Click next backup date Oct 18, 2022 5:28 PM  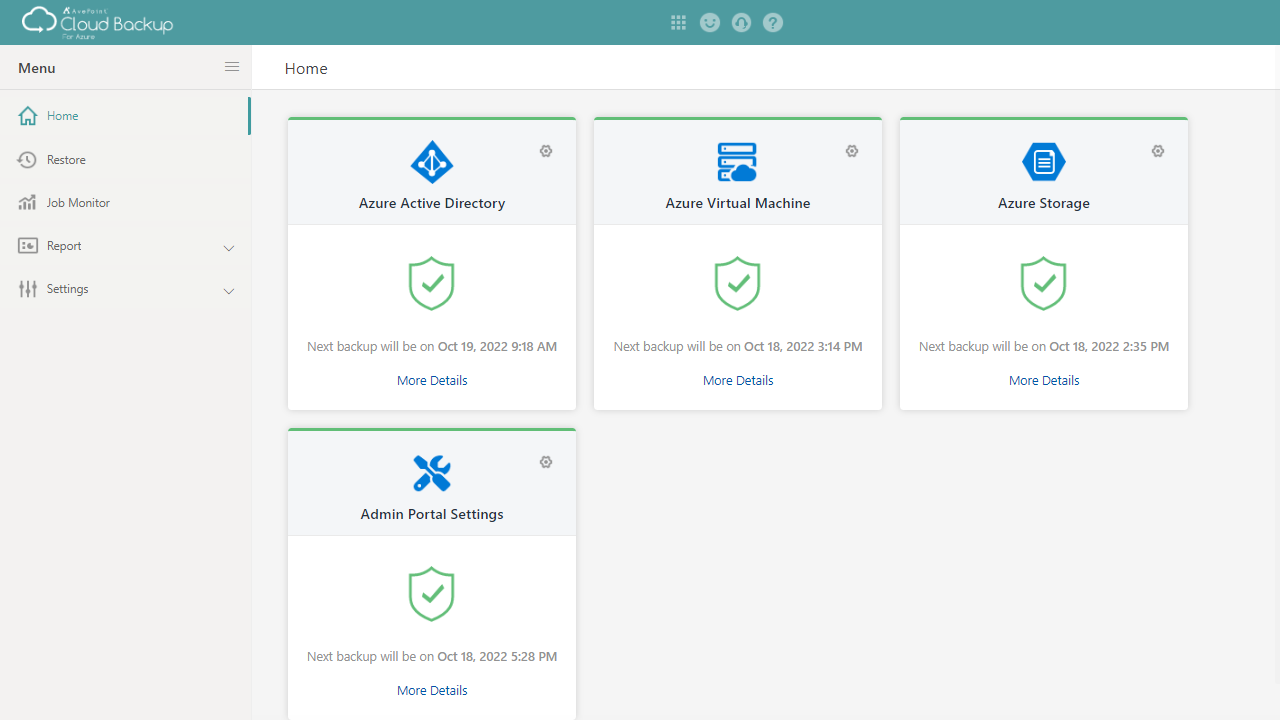point(497,657)
